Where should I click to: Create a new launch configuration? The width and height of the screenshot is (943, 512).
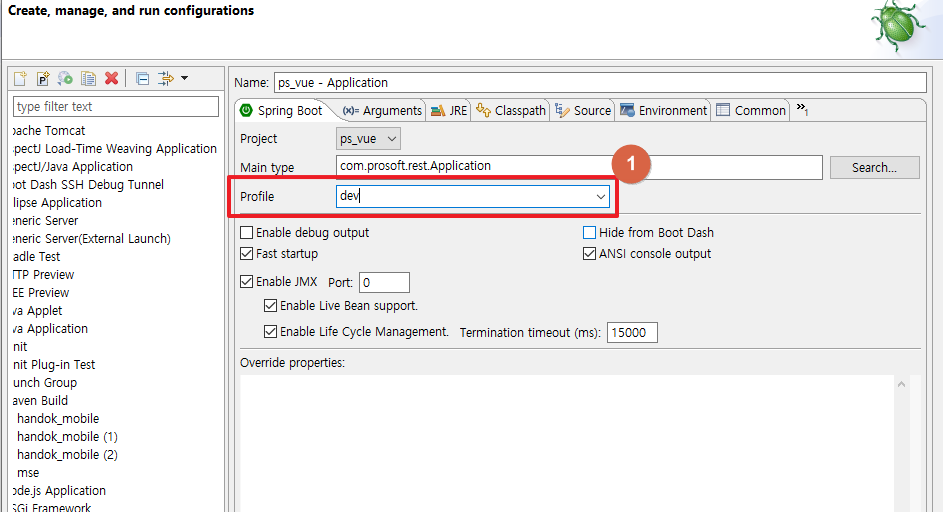20,78
